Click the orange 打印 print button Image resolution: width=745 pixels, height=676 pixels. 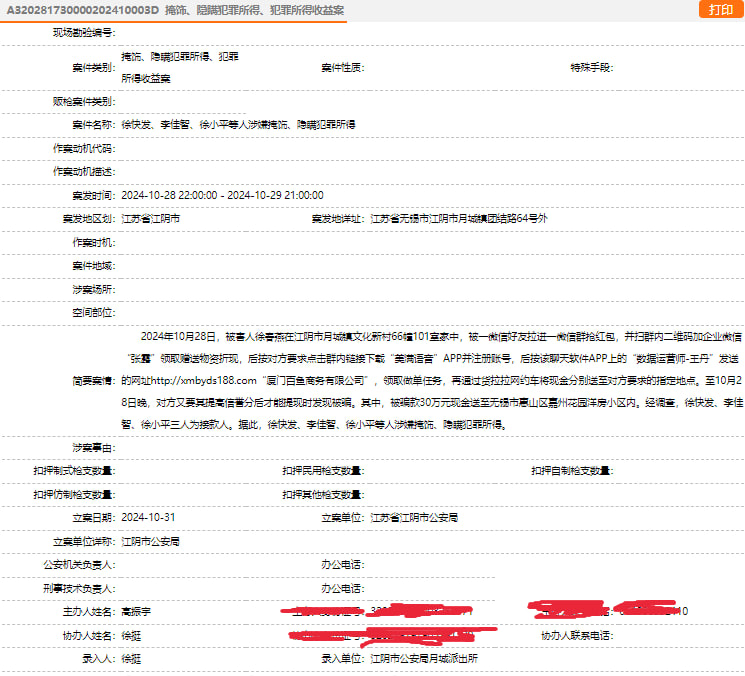720,9
